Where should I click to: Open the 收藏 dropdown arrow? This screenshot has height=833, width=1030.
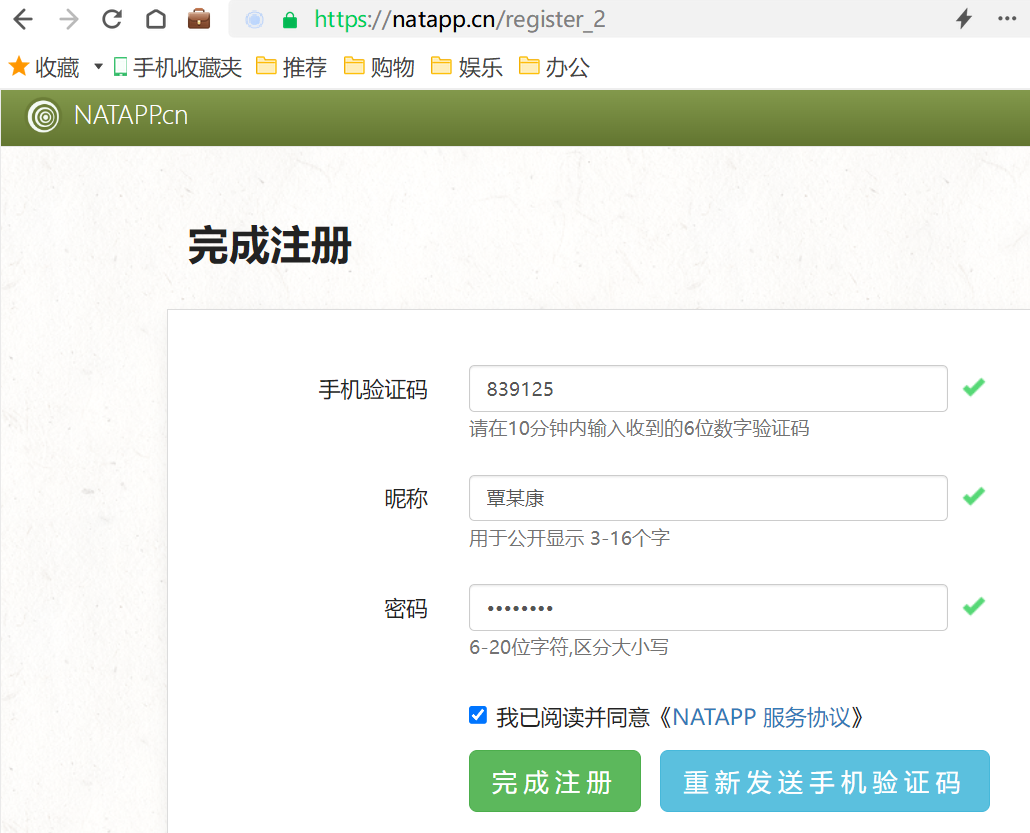coord(97,67)
